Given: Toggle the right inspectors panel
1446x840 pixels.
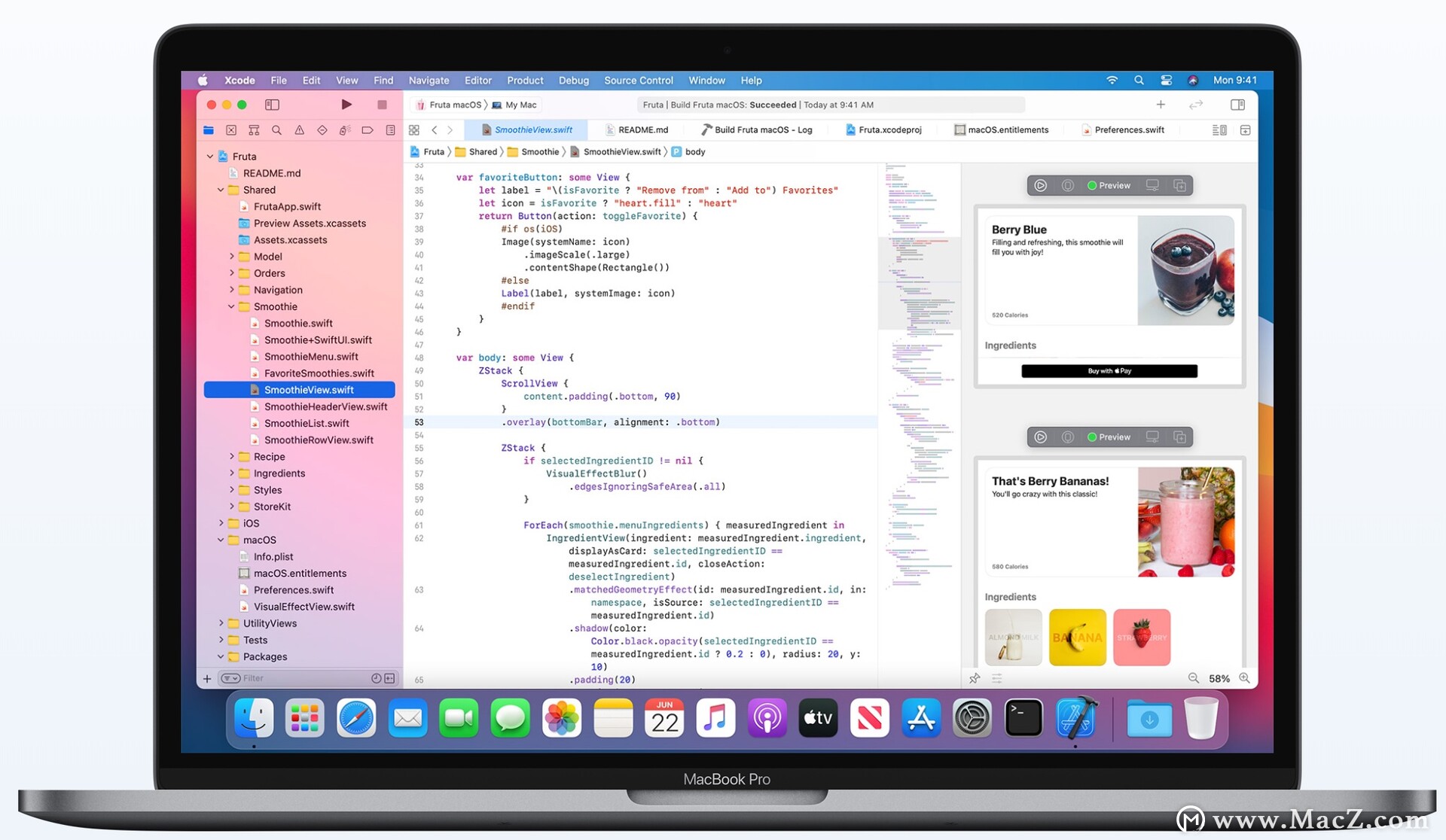Looking at the screenshot, I should (1237, 105).
